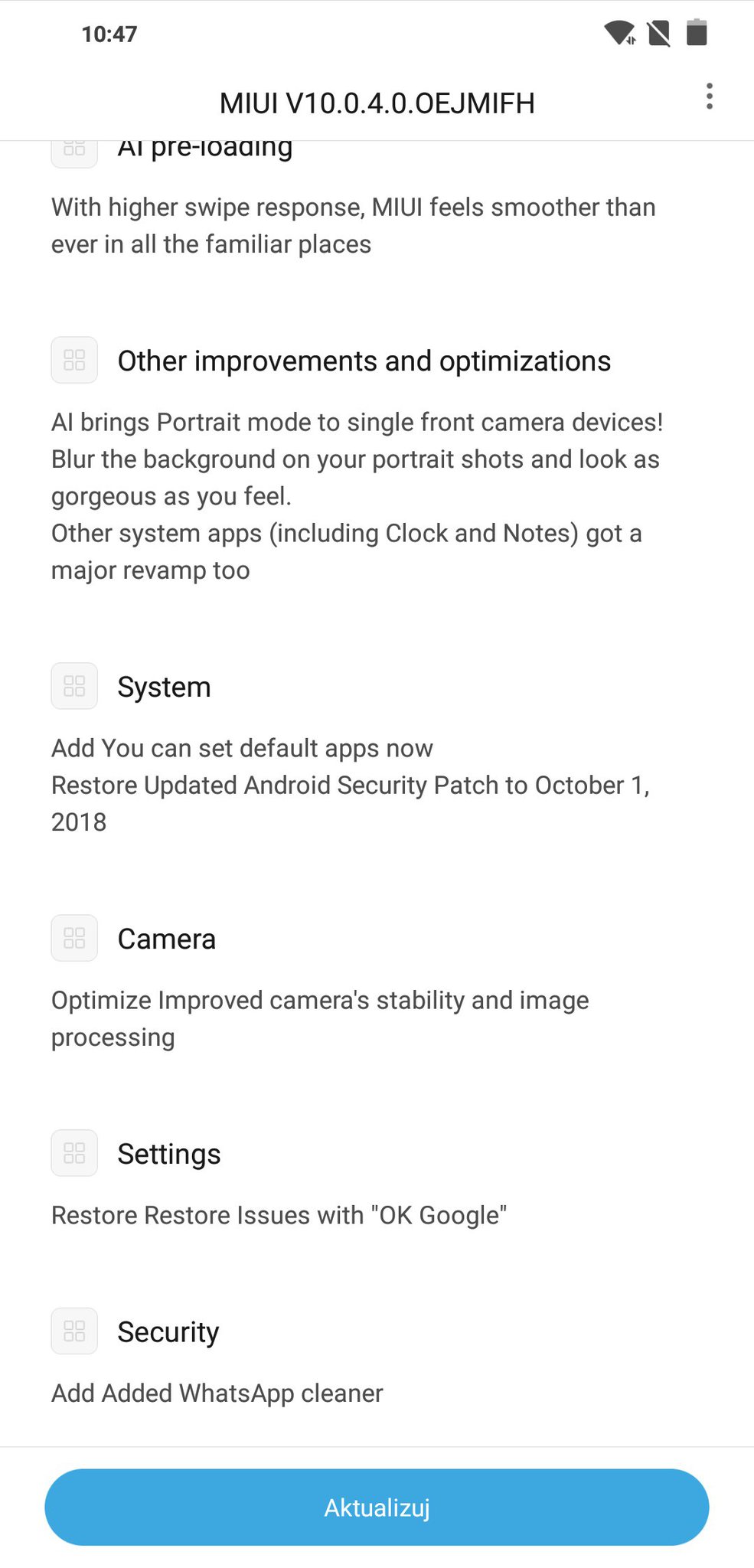Click the System section grid icon

pyautogui.click(x=74, y=686)
